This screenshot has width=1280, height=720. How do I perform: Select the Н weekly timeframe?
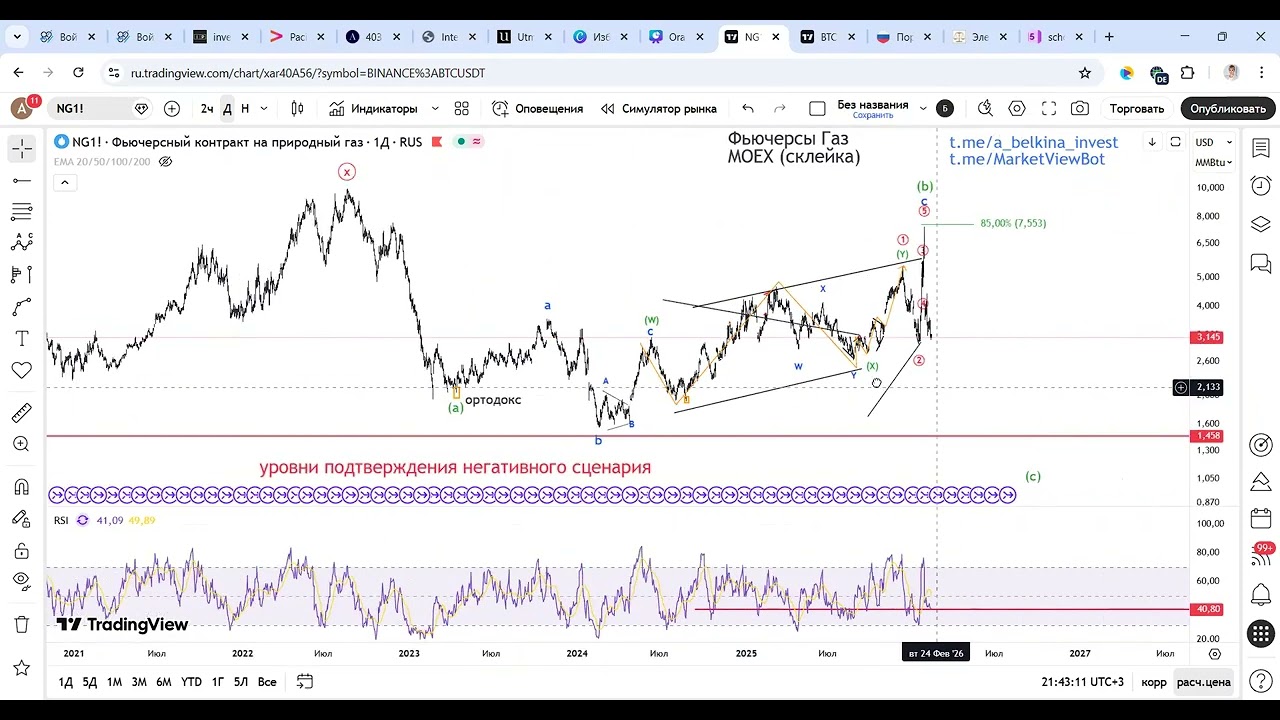[x=245, y=108]
